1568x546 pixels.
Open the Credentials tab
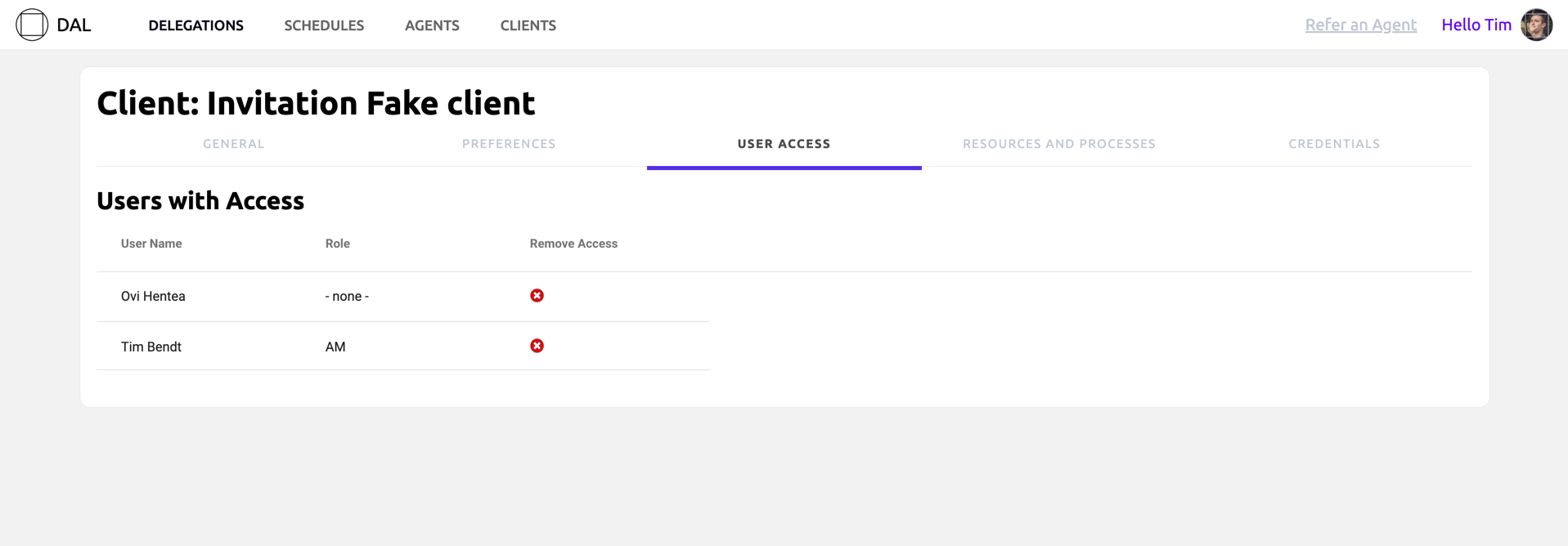coord(1334,144)
